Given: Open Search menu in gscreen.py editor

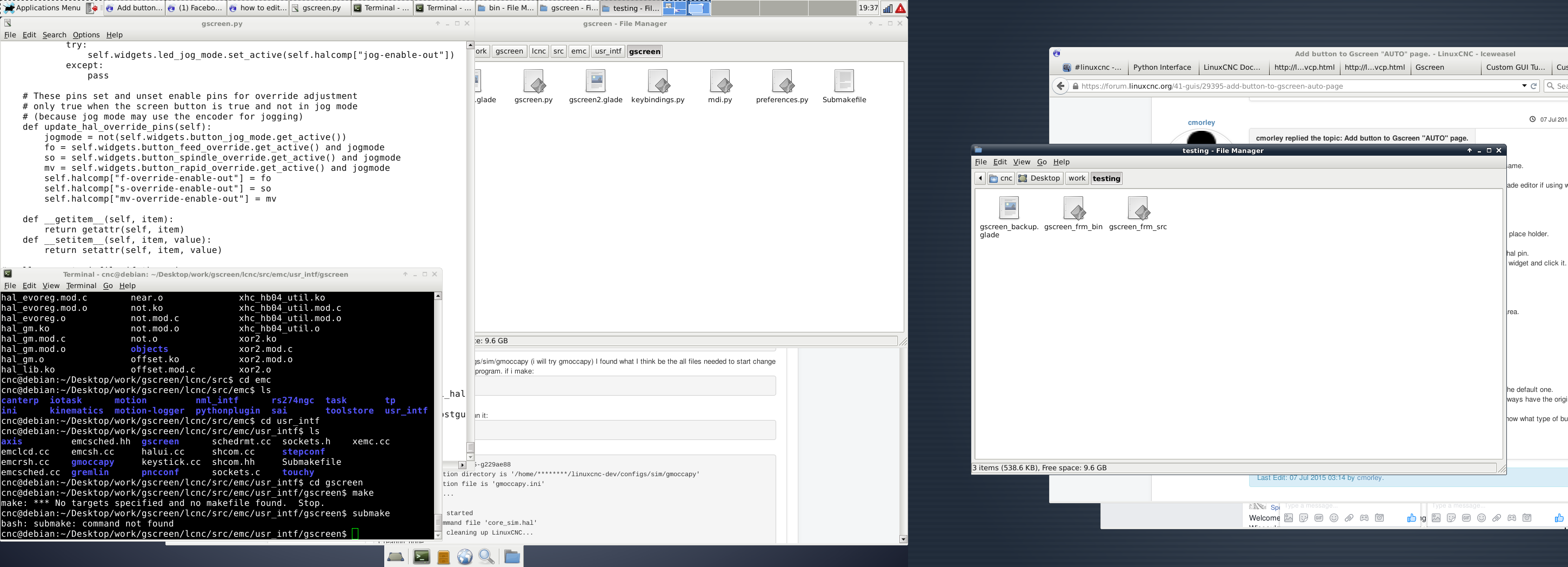Looking at the screenshot, I should [x=54, y=35].
